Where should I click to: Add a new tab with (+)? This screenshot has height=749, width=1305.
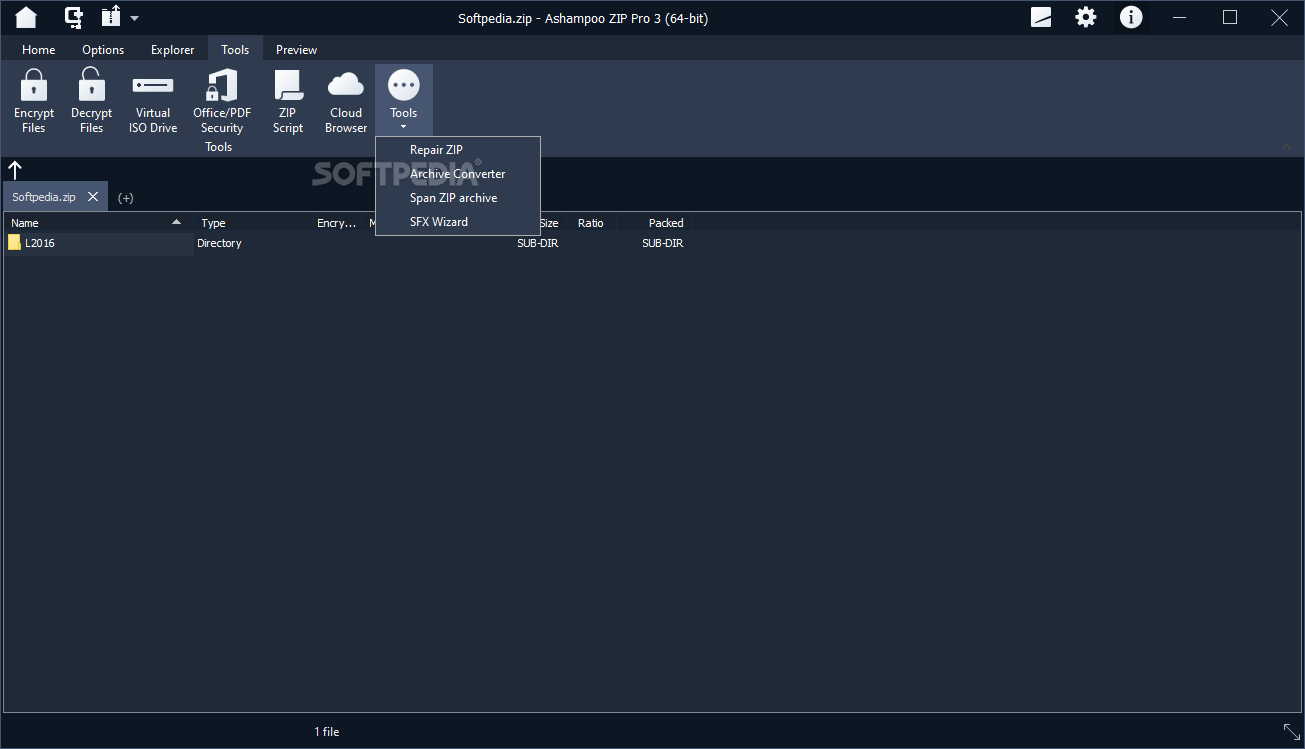126,197
